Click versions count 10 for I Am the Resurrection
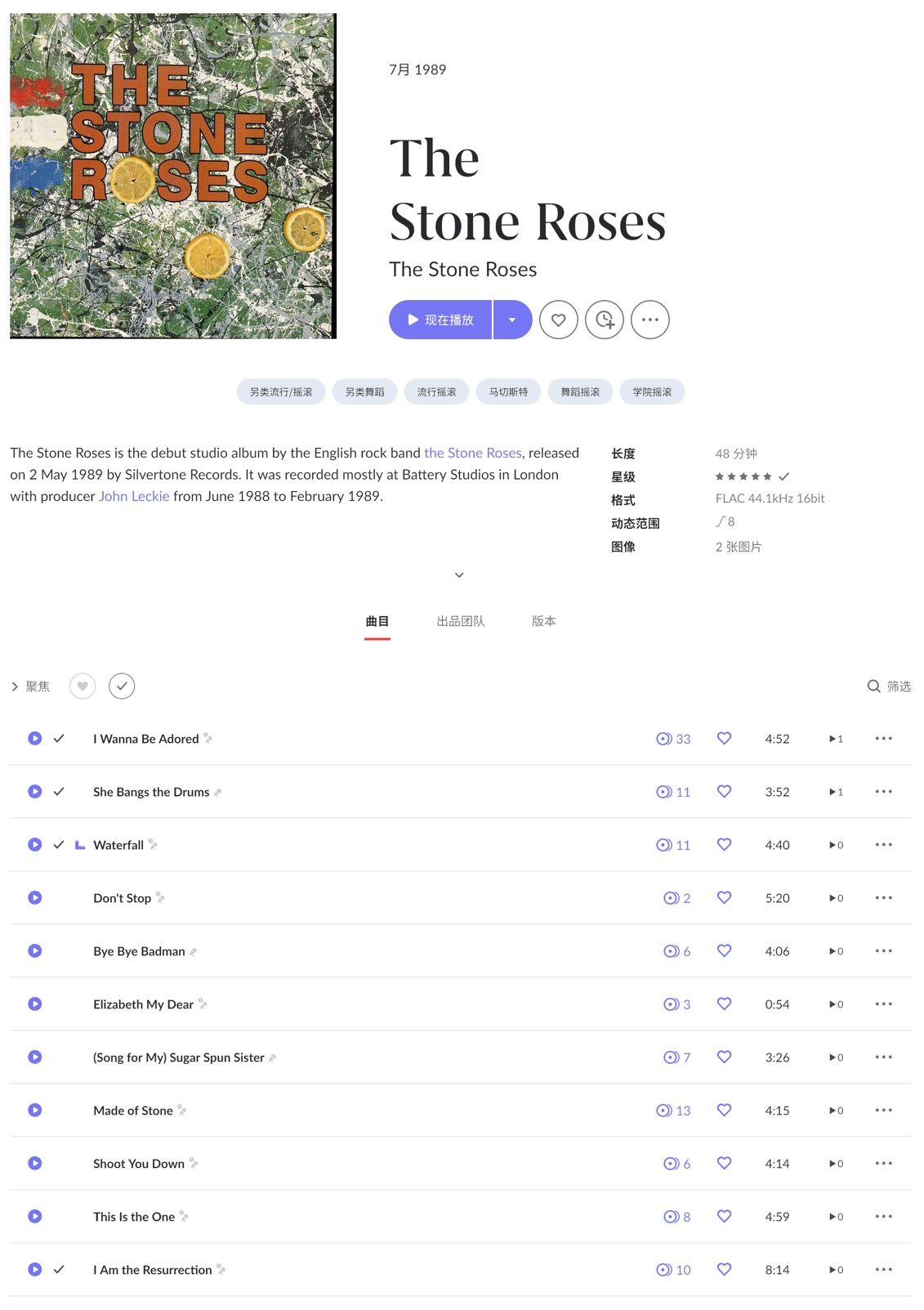The image size is (924, 1310). (673, 1270)
